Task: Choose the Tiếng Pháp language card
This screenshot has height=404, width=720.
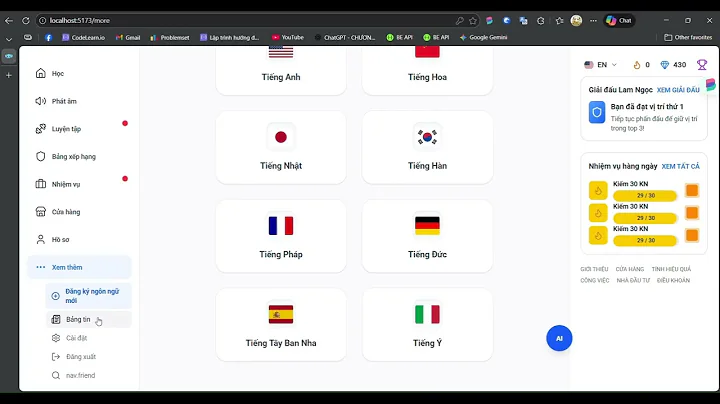Action: tap(281, 236)
